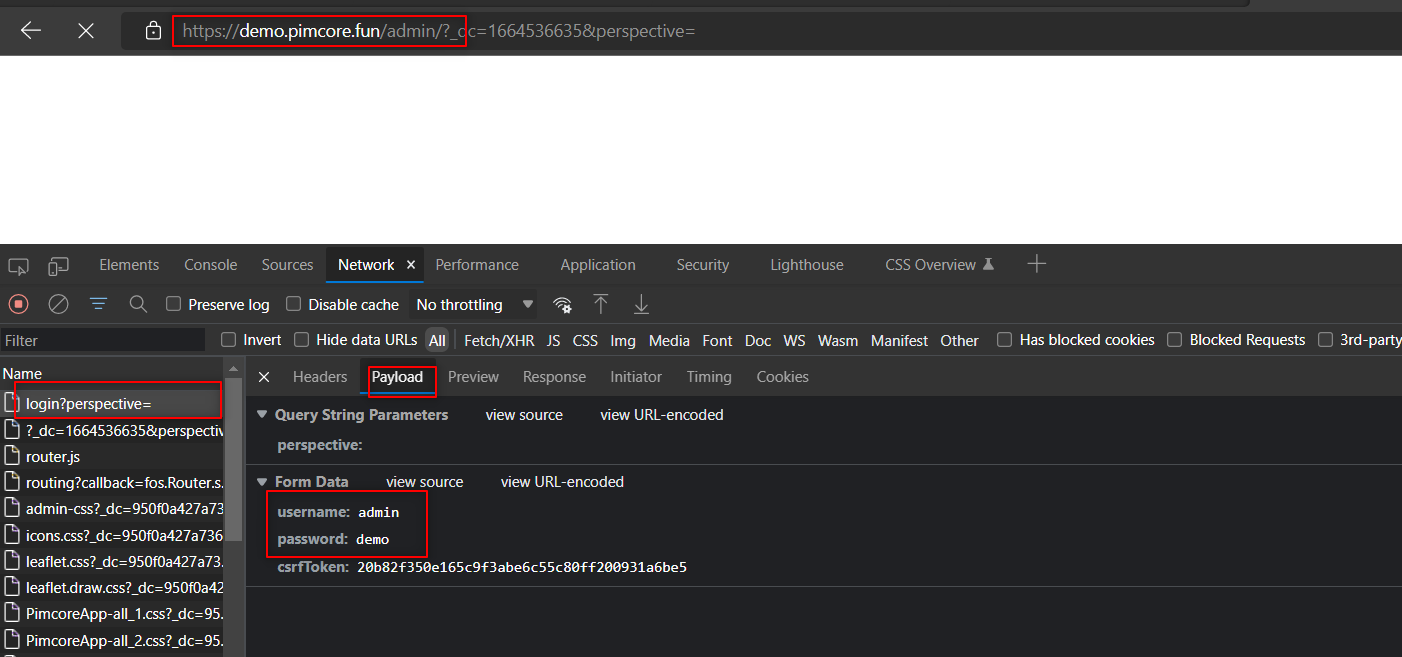This screenshot has width=1402, height=657.
Task: Filter requests by Fetch/XHR
Action: pos(499,341)
